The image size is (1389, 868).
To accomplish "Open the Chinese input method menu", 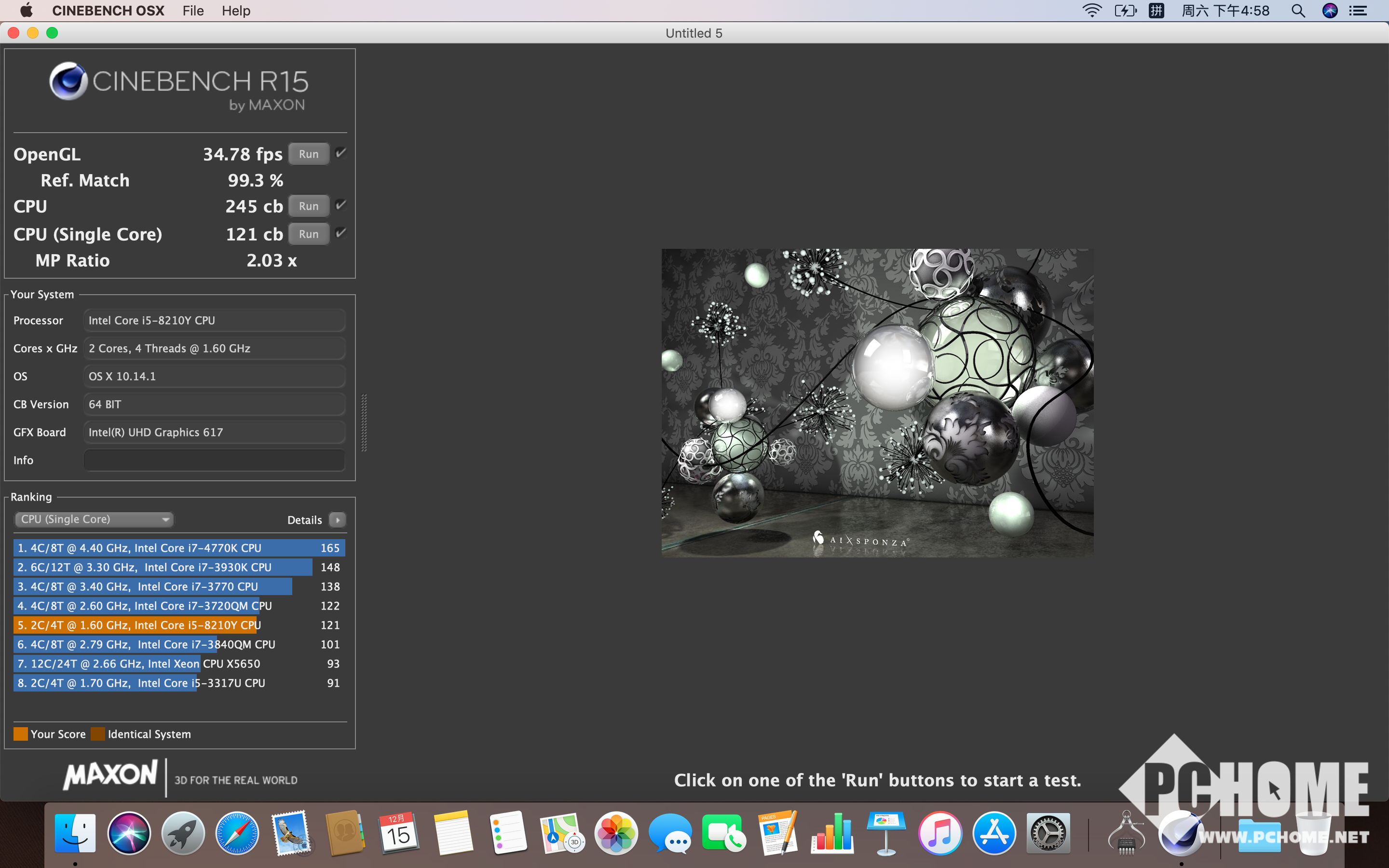I will click(x=1157, y=10).
